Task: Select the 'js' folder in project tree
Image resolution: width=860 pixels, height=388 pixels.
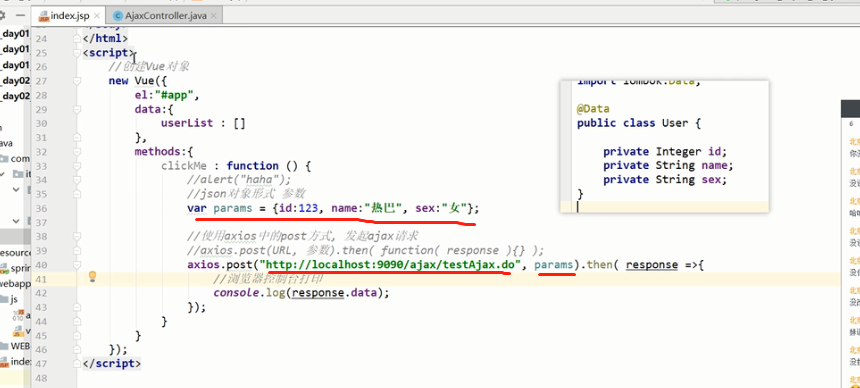Action: (x=14, y=299)
